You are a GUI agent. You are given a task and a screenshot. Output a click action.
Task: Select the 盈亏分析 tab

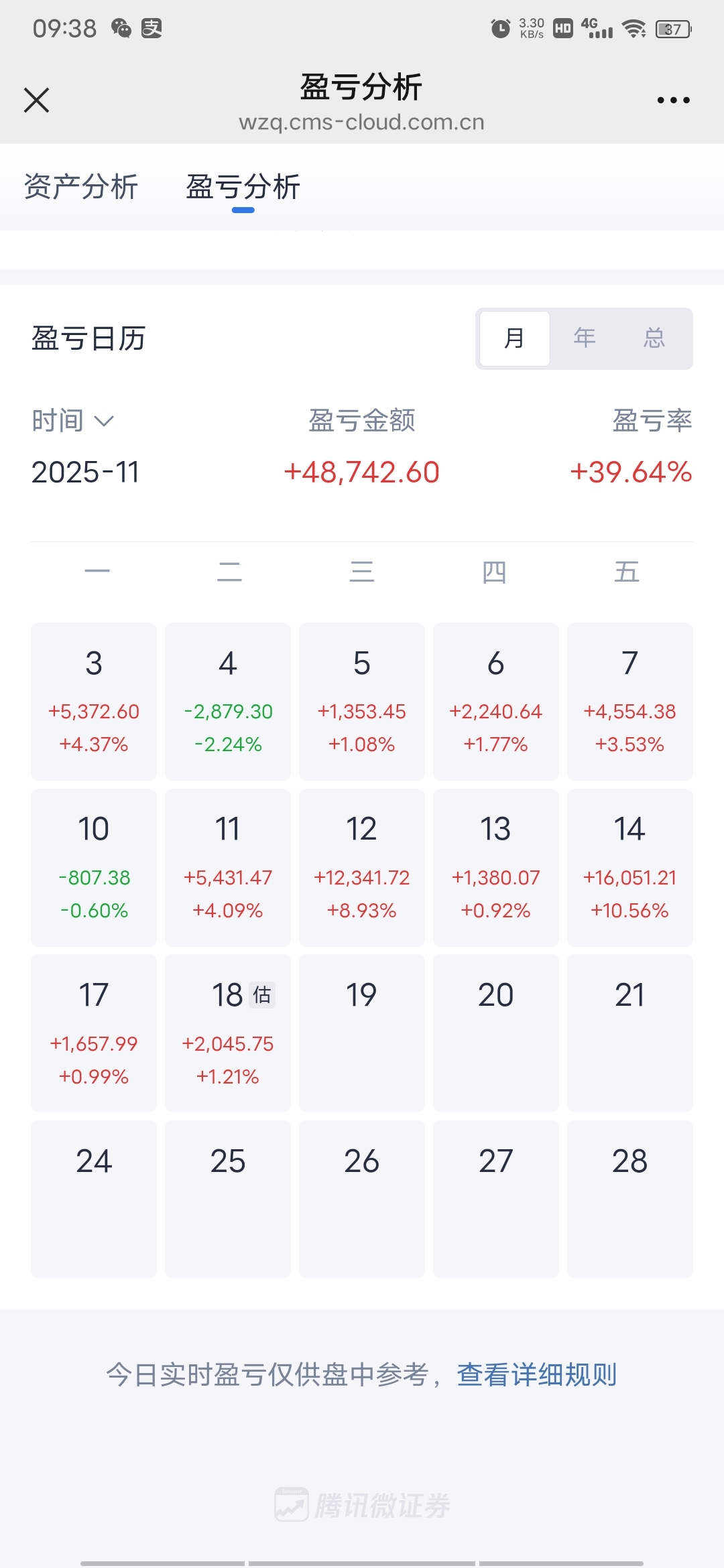click(x=243, y=186)
